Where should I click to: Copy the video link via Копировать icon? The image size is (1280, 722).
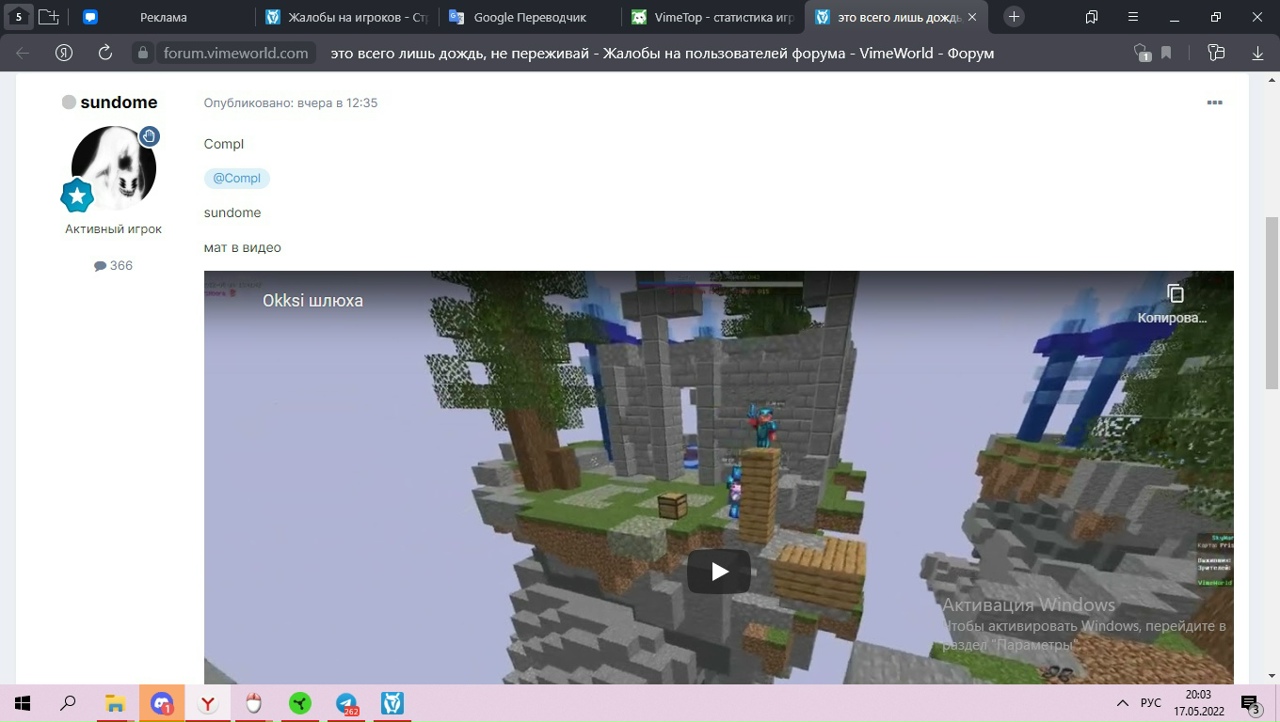(x=1175, y=294)
